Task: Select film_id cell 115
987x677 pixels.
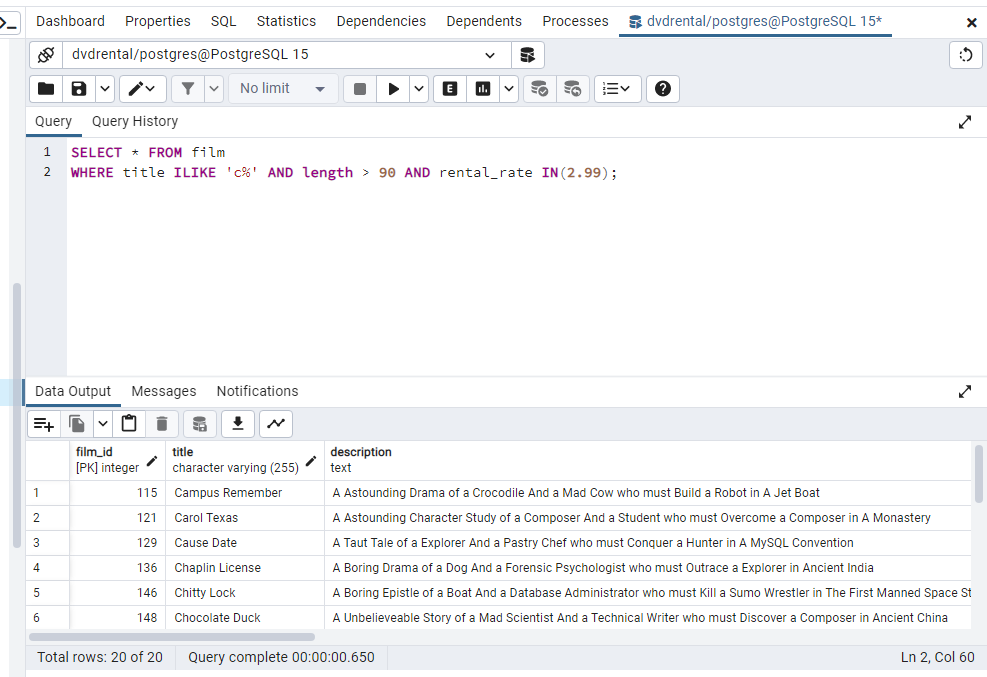Action: click(x=117, y=493)
